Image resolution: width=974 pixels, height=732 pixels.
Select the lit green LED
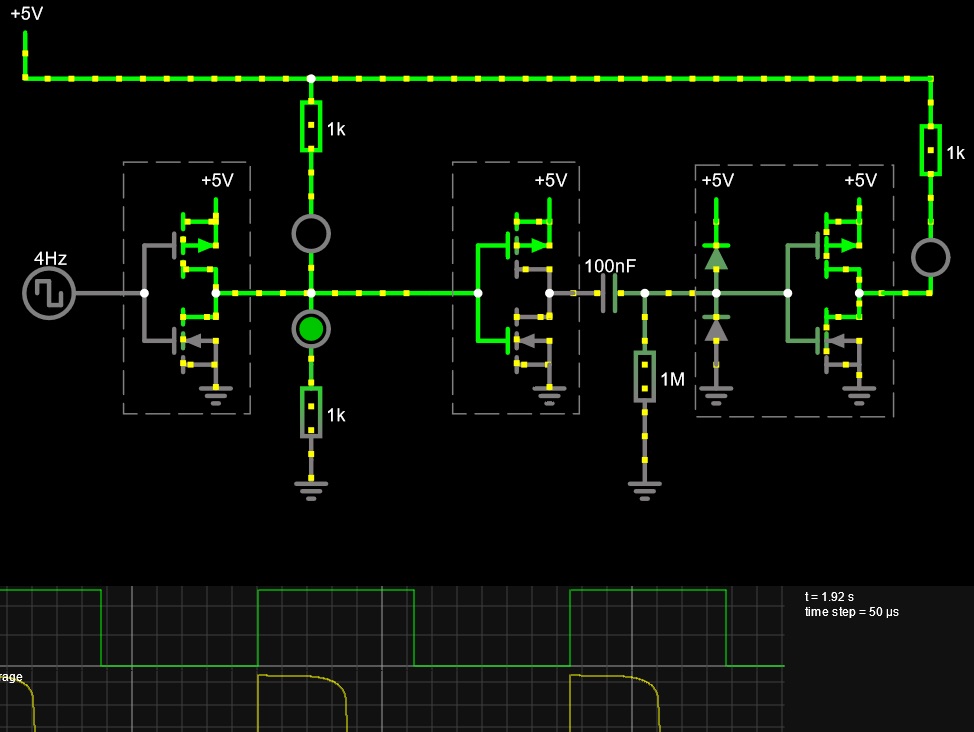pyautogui.click(x=311, y=329)
